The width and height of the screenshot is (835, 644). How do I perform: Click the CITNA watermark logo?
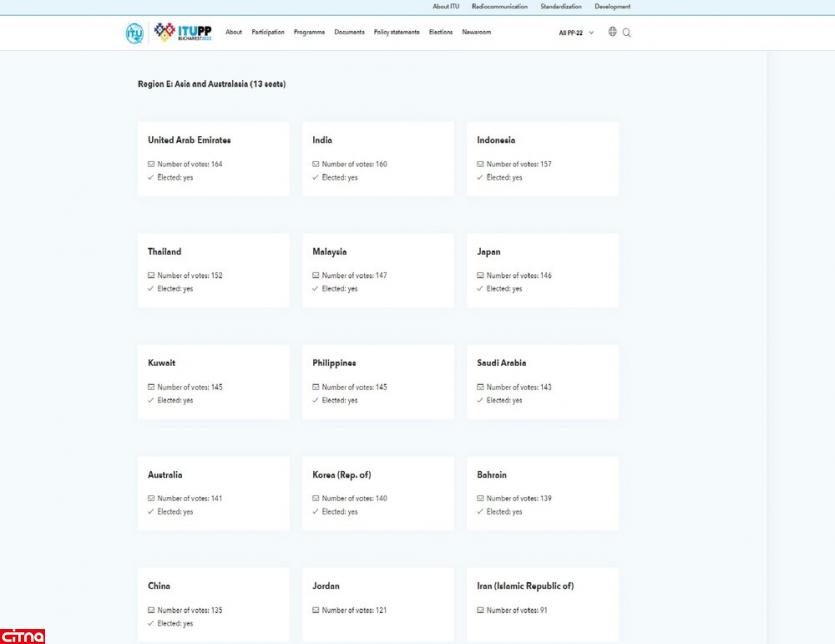click(22, 635)
